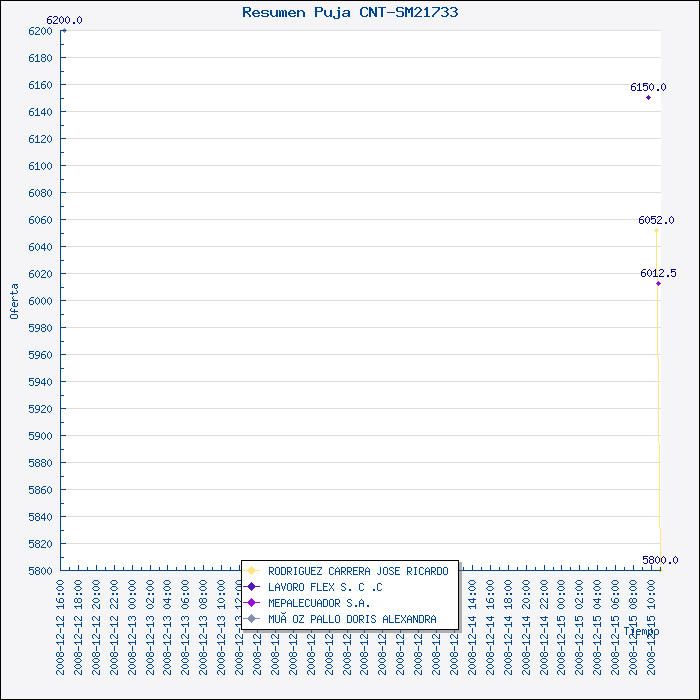Select MUÑOZ PALLO DORIS ALEXANDRA legend label

tap(352, 619)
